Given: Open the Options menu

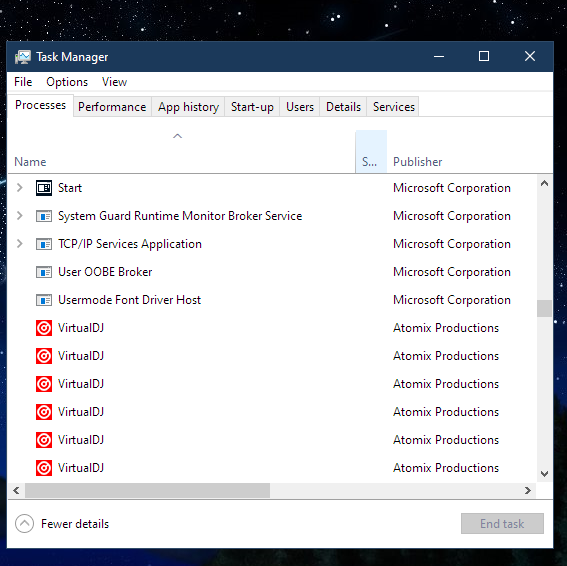Looking at the screenshot, I should 67,82.
